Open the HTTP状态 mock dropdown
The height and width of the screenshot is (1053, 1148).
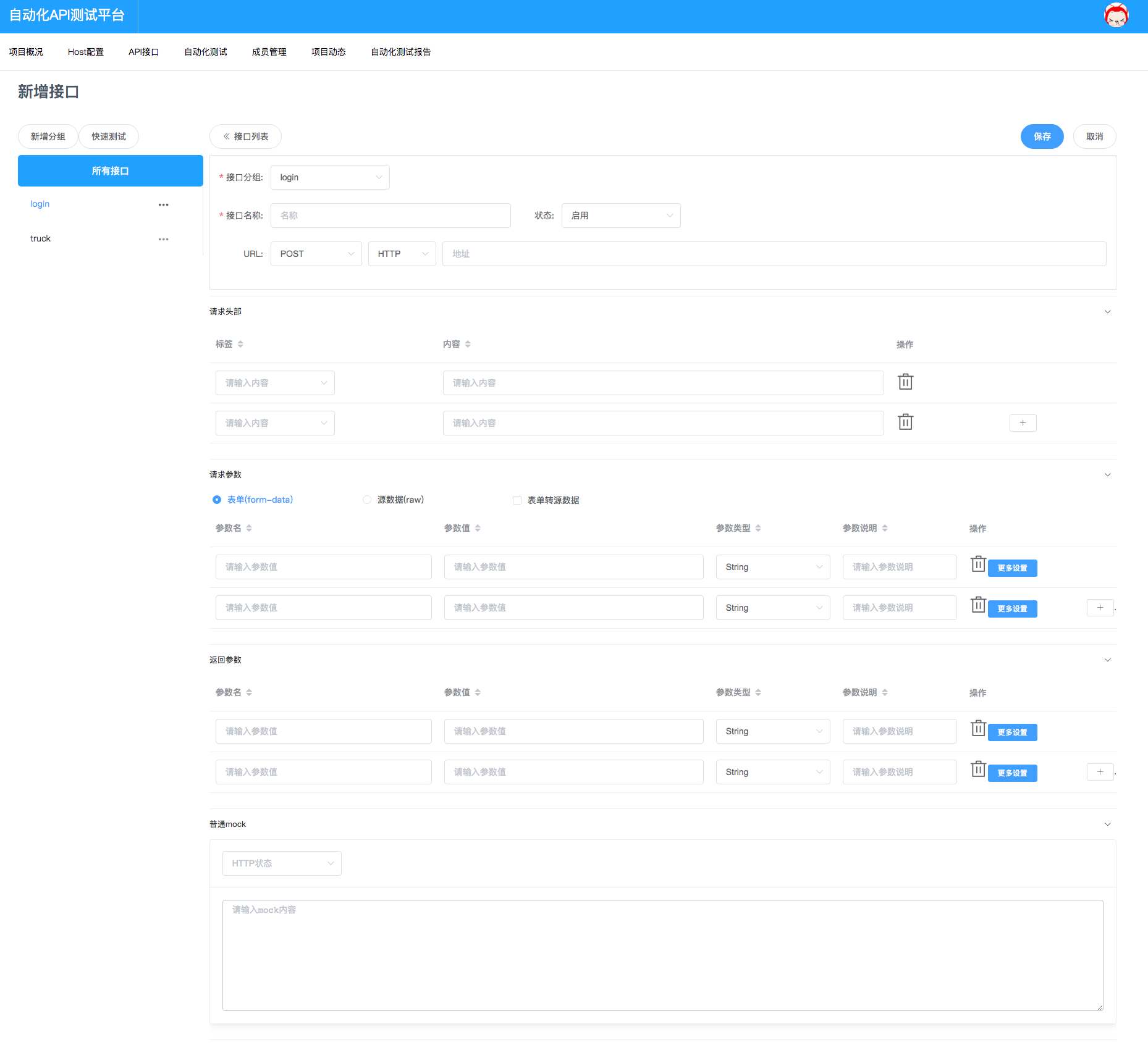click(x=282, y=863)
